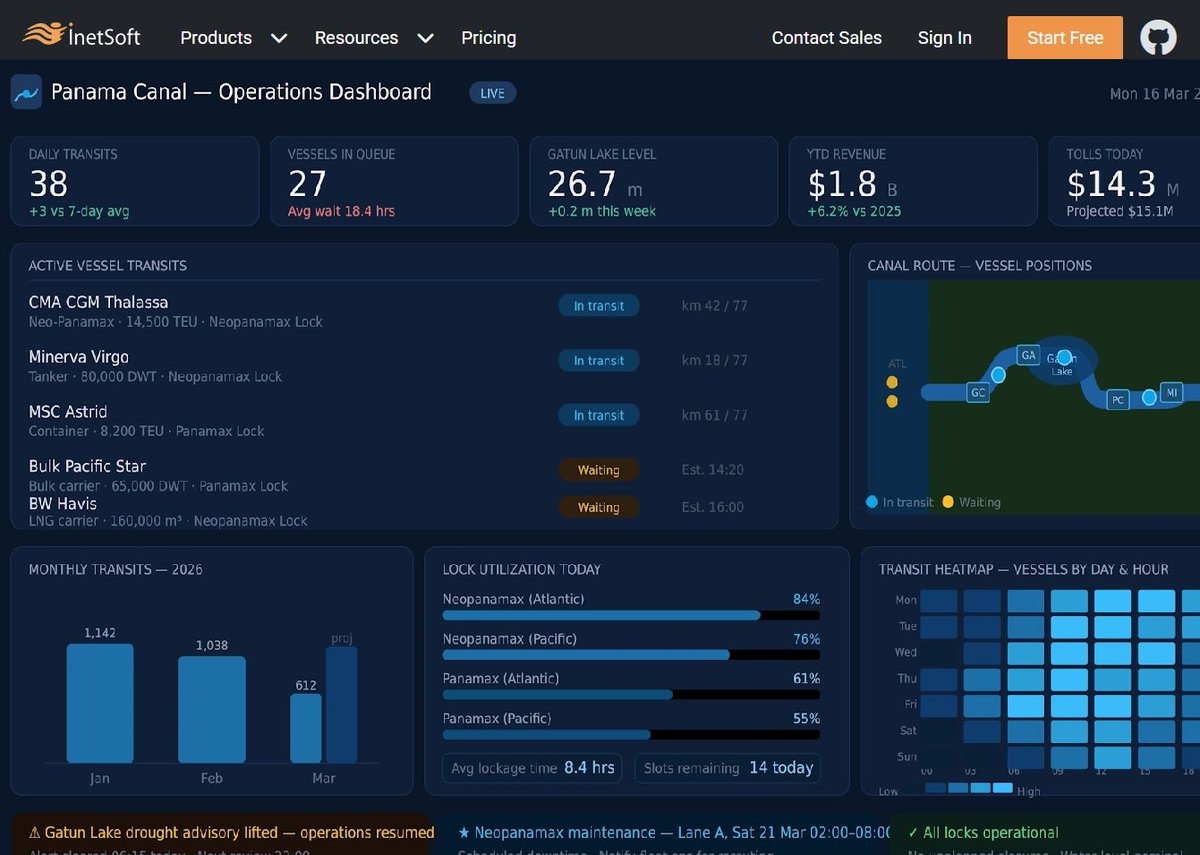Viewport: 1200px width, 855px height.
Task: Click the checkmark in All locks operational
Action: [x=913, y=832]
